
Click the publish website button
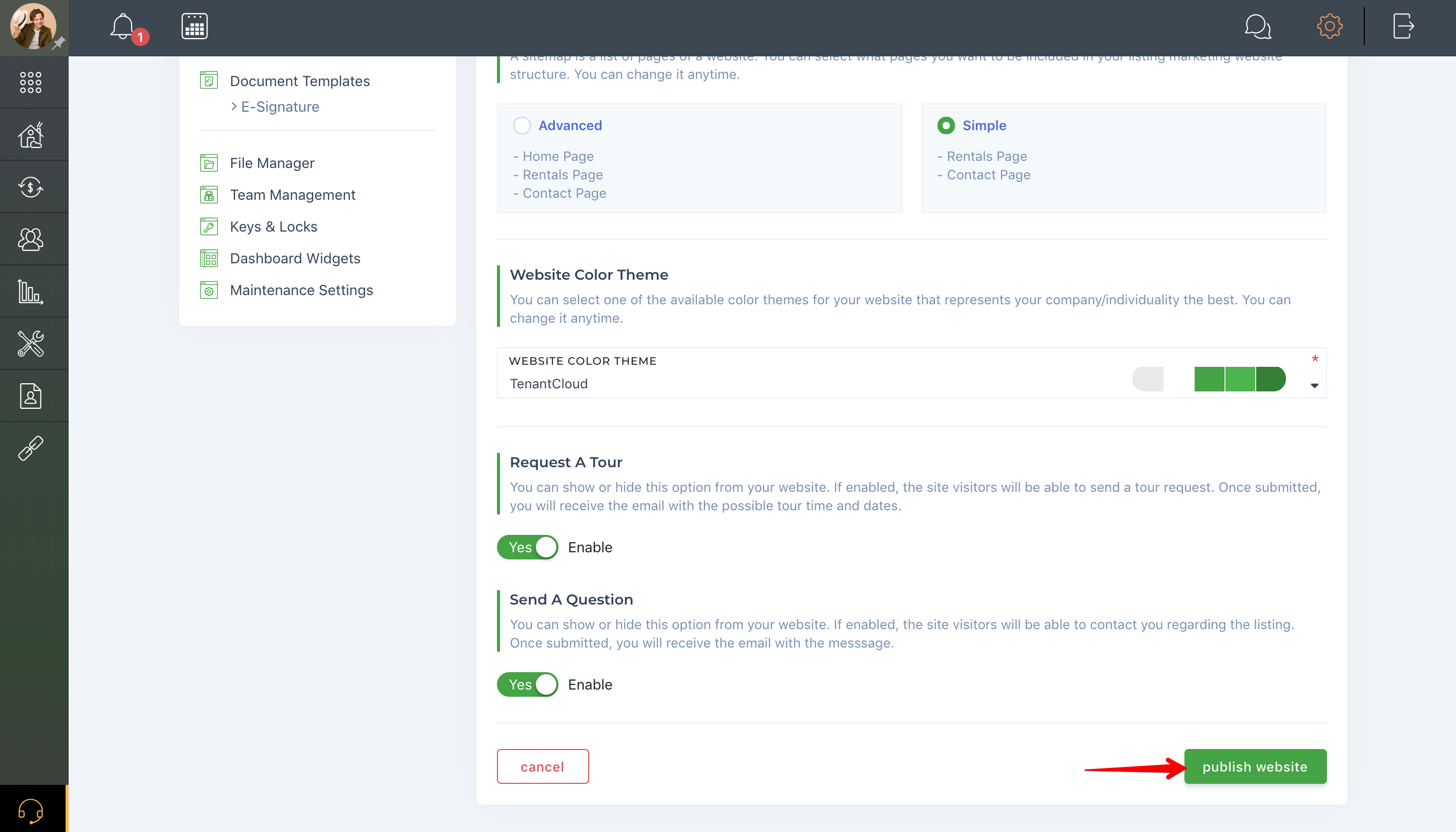tap(1255, 766)
